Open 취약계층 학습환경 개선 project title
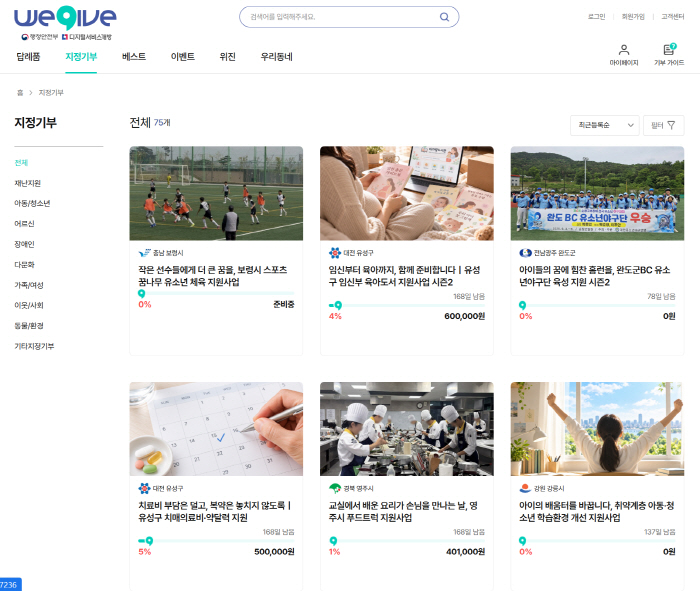Viewport: 700px width, 591px height. 596,512
